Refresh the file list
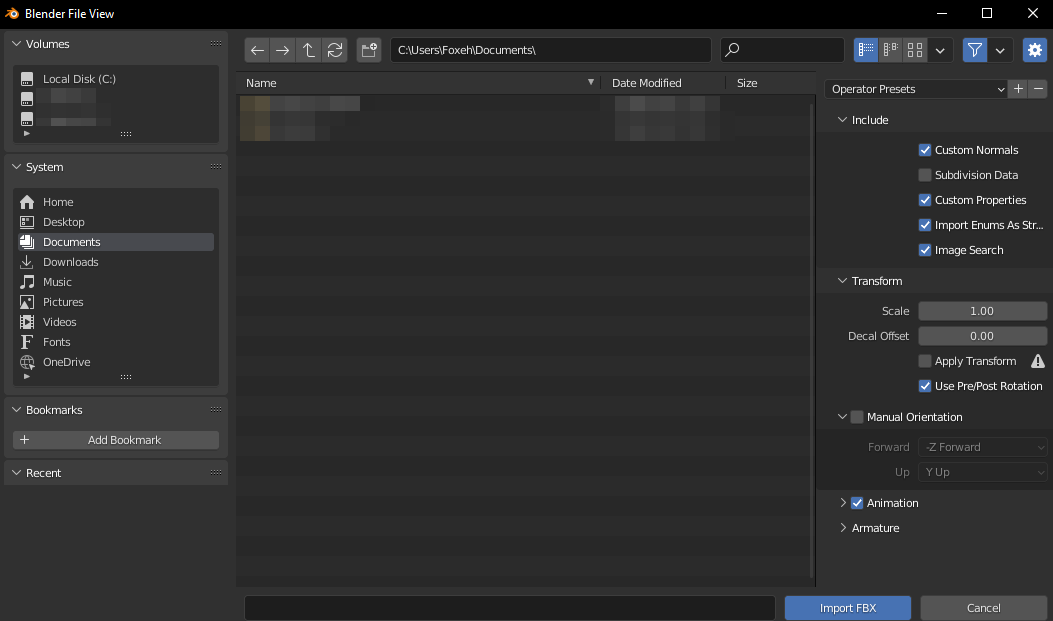Viewport: 1053px width, 621px height. coord(334,50)
